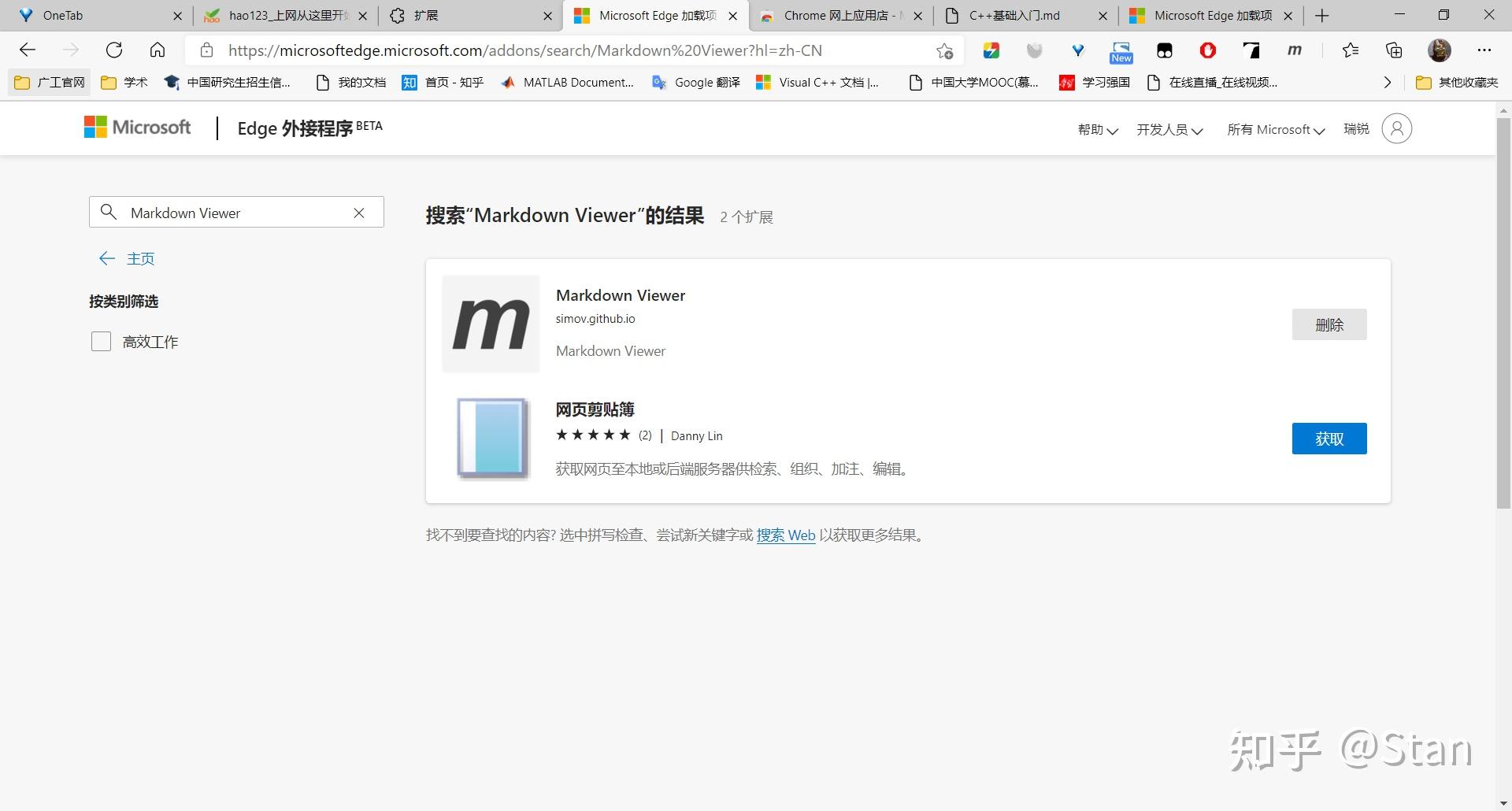
Task: Open the 中国研究生招生信息 bookmark
Action: (x=227, y=83)
